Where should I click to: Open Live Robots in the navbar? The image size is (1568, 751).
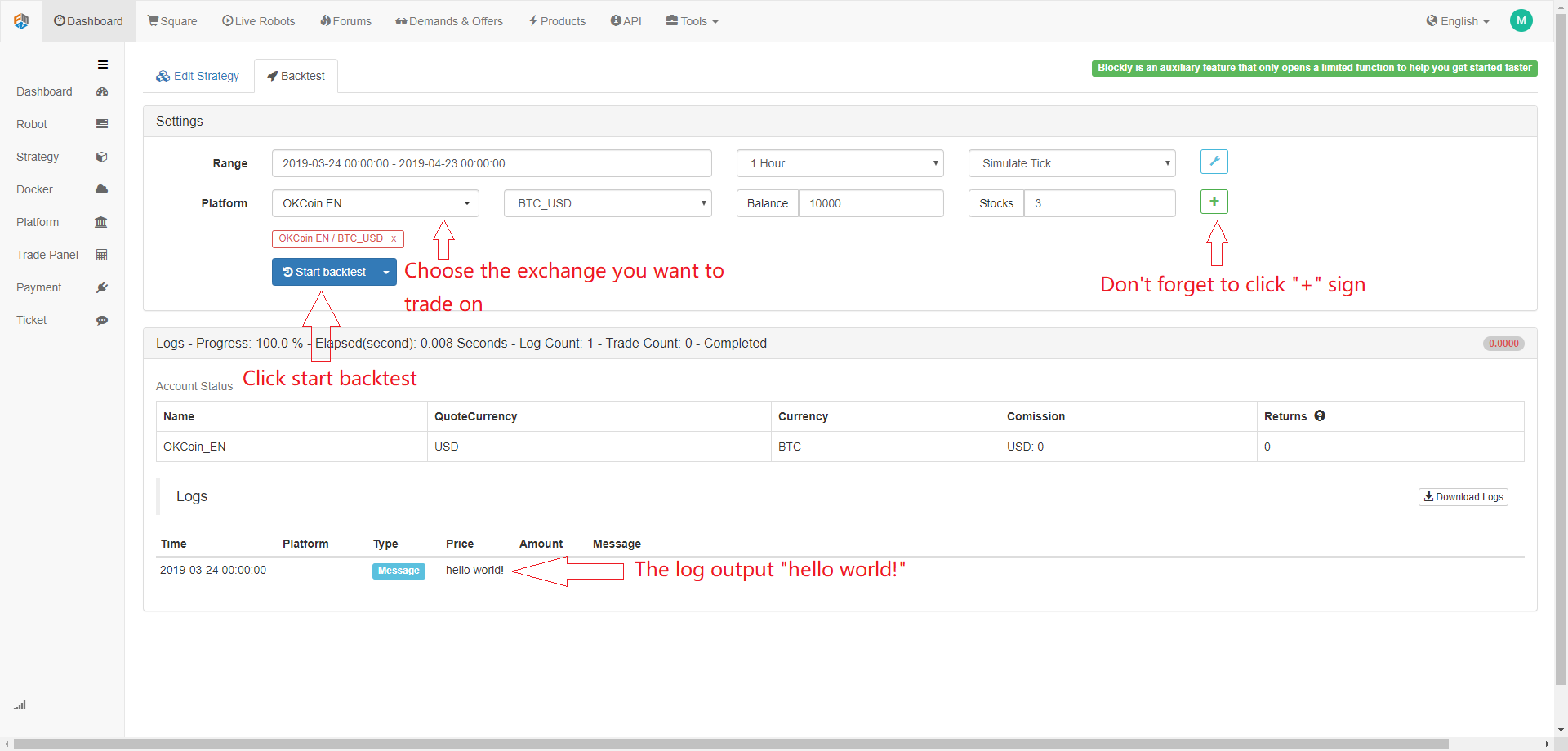[259, 21]
